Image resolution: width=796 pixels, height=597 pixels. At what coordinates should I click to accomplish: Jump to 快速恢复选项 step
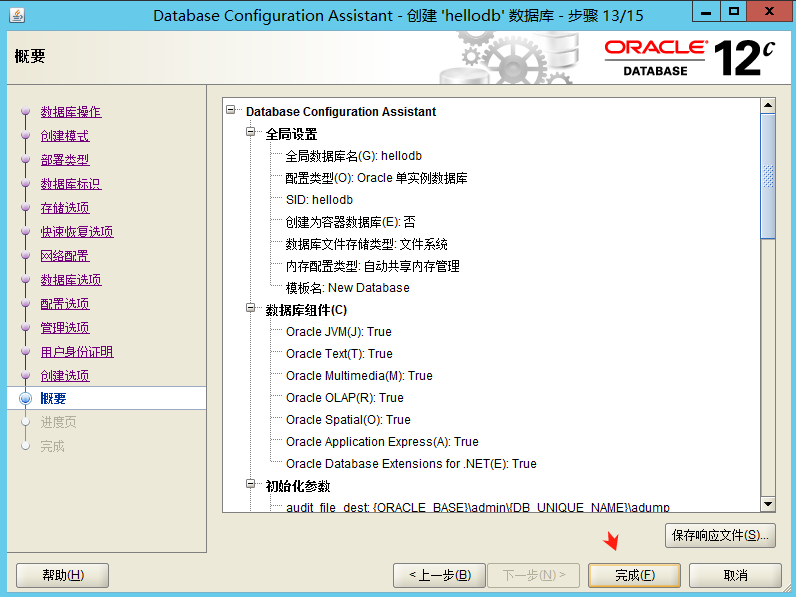(77, 231)
